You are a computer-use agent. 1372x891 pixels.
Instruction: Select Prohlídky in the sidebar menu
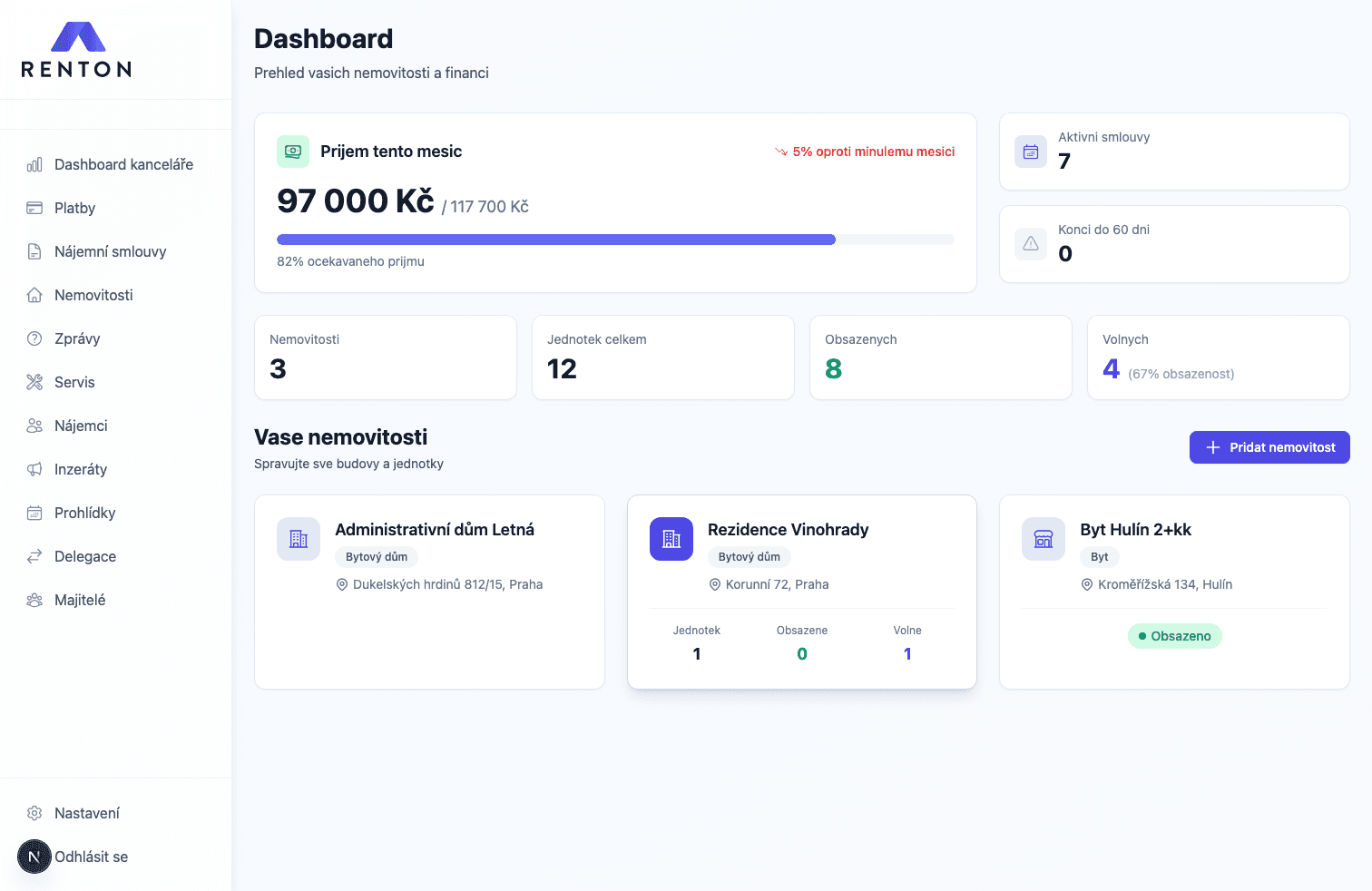[84, 513]
